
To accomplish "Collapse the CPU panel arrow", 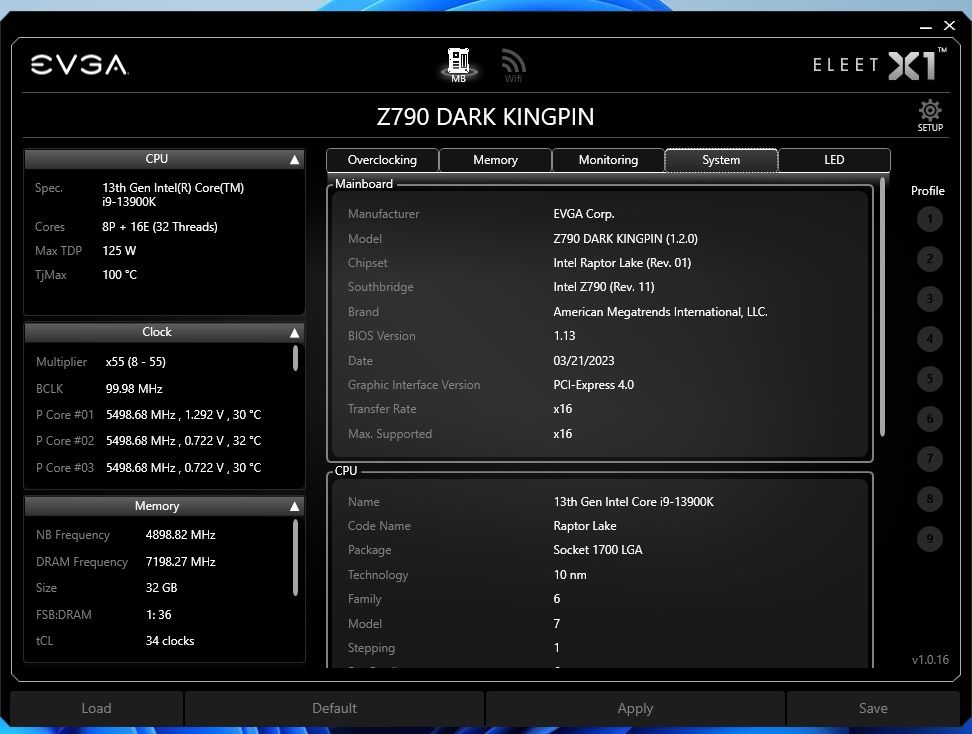I will tap(294, 160).
